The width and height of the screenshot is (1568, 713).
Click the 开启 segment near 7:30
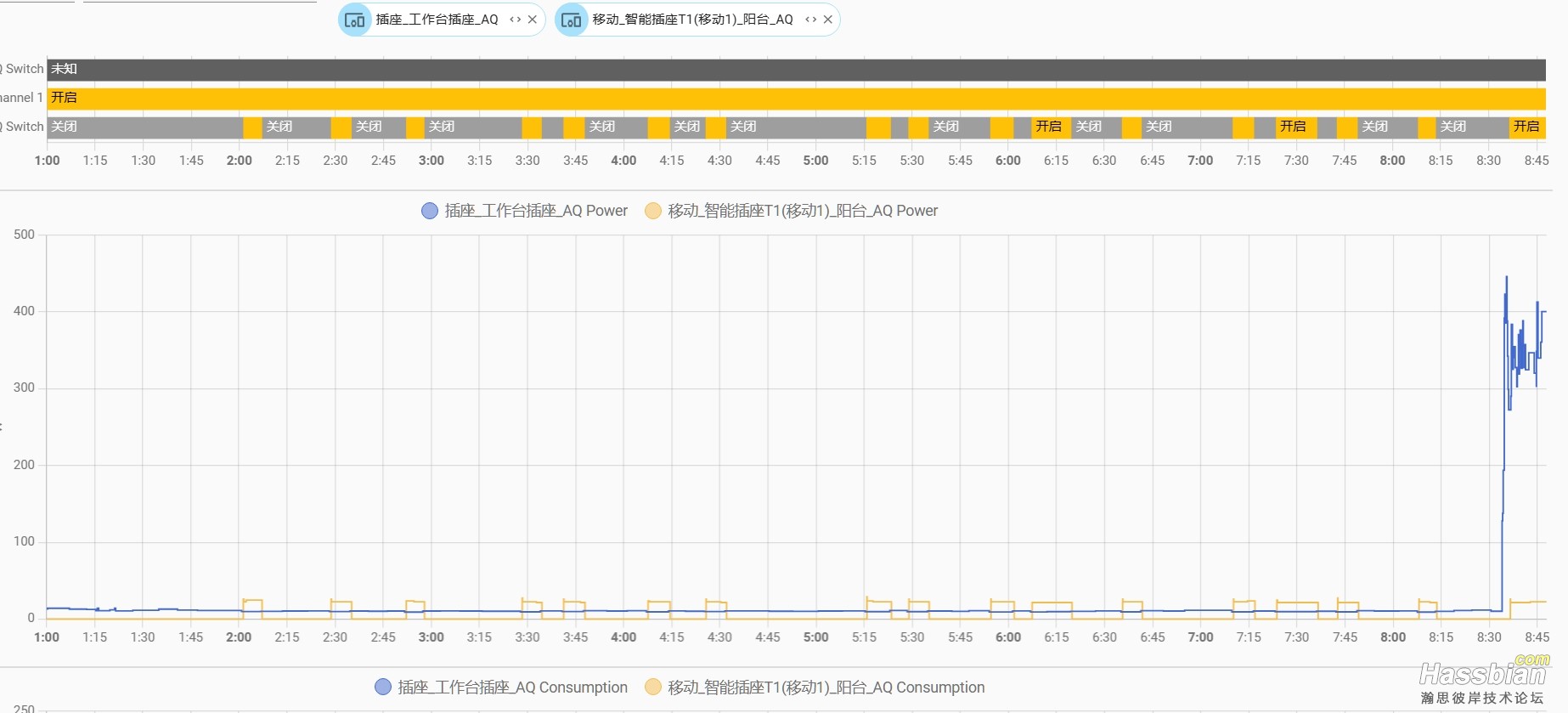click(x=1296, y=127)
